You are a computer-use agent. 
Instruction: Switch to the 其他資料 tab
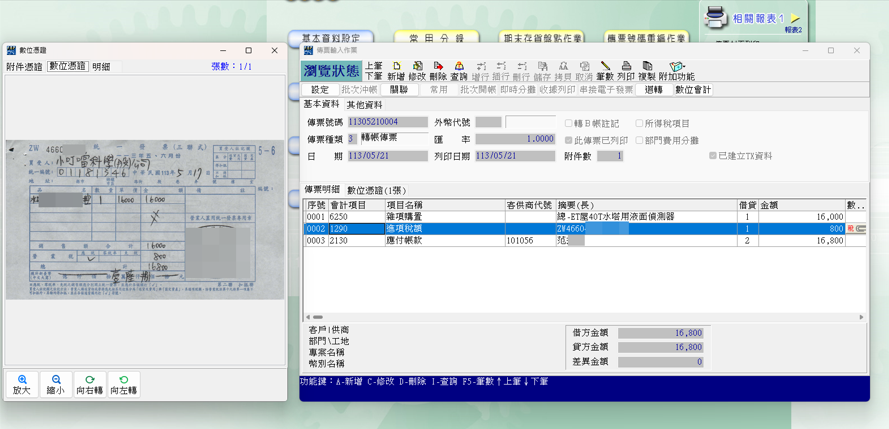pos(365,105)
